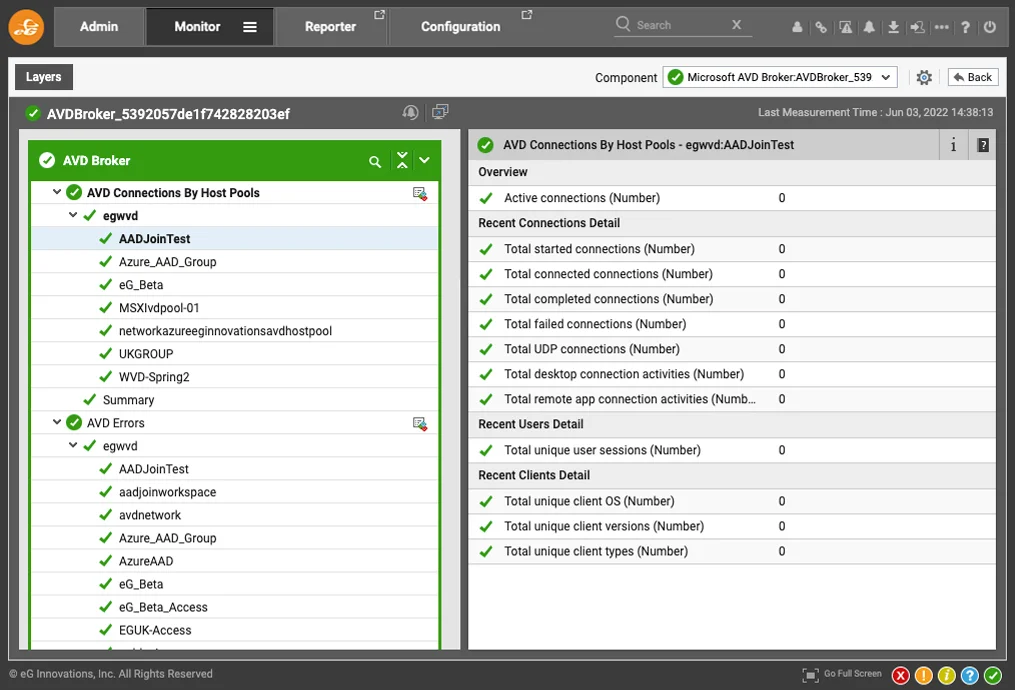The height and width of the screenshot is (690, 1015).
Task: Click the power logout icon
Action: tap(990, 27)
